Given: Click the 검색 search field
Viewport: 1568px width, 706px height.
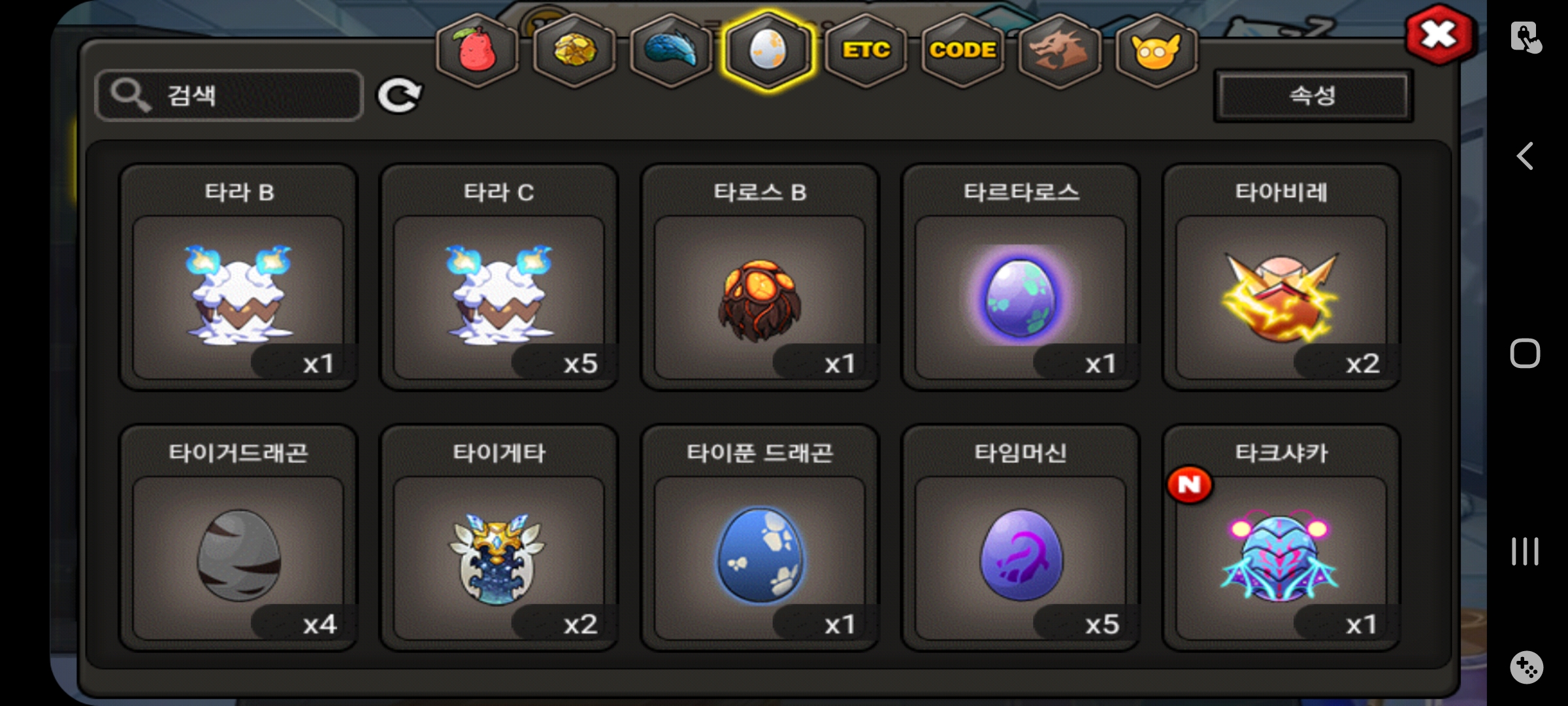Looking at the screenshot, I should [229, 95].
